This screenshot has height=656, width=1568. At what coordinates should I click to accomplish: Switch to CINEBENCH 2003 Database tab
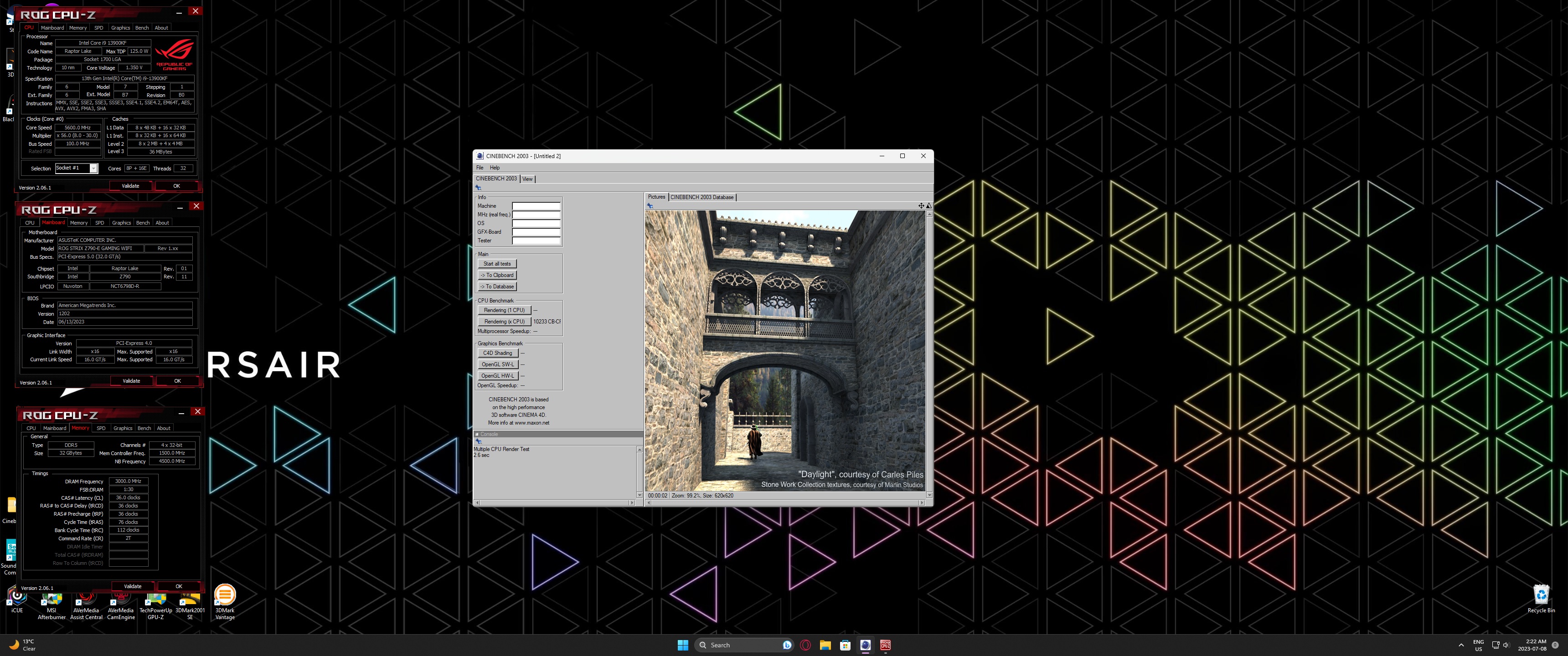click(702, 197)
